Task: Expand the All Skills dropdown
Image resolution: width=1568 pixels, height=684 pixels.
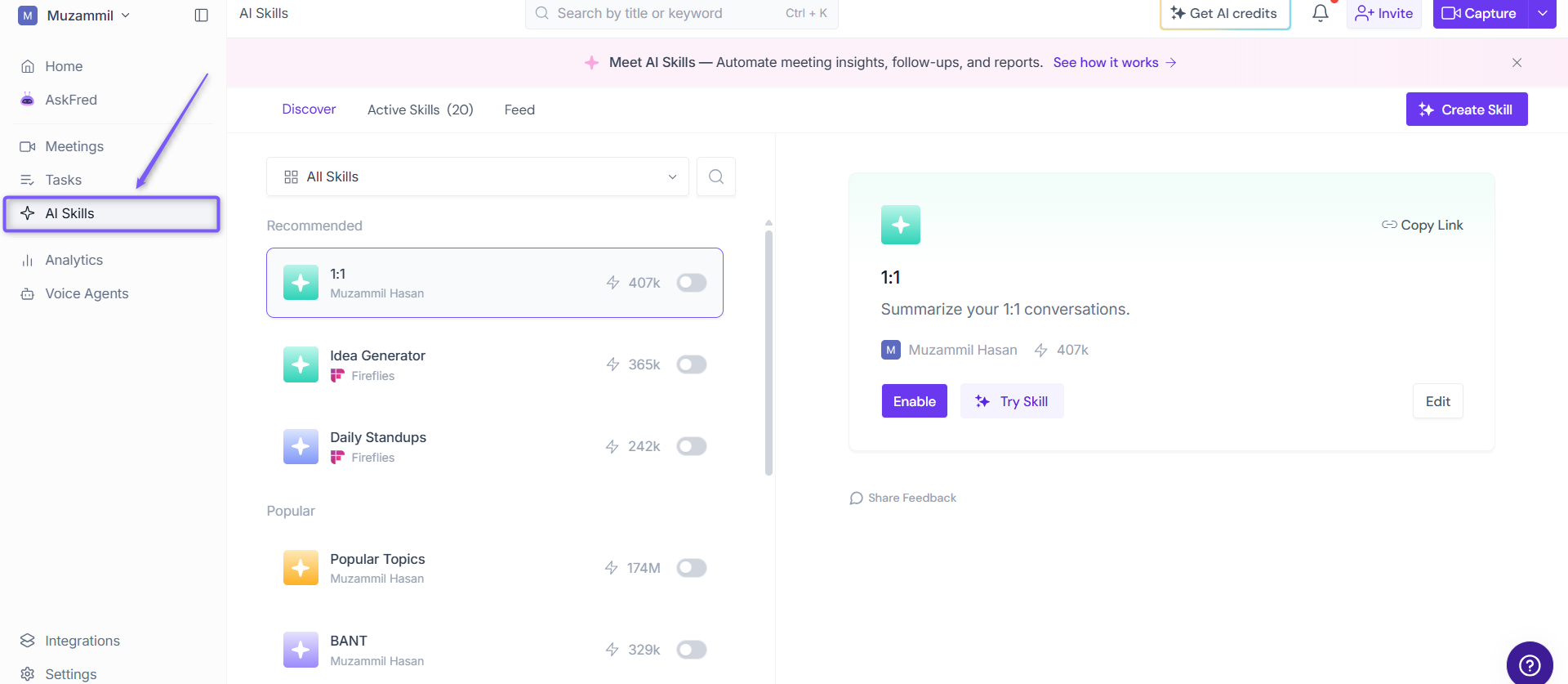Action: [478, 177]
